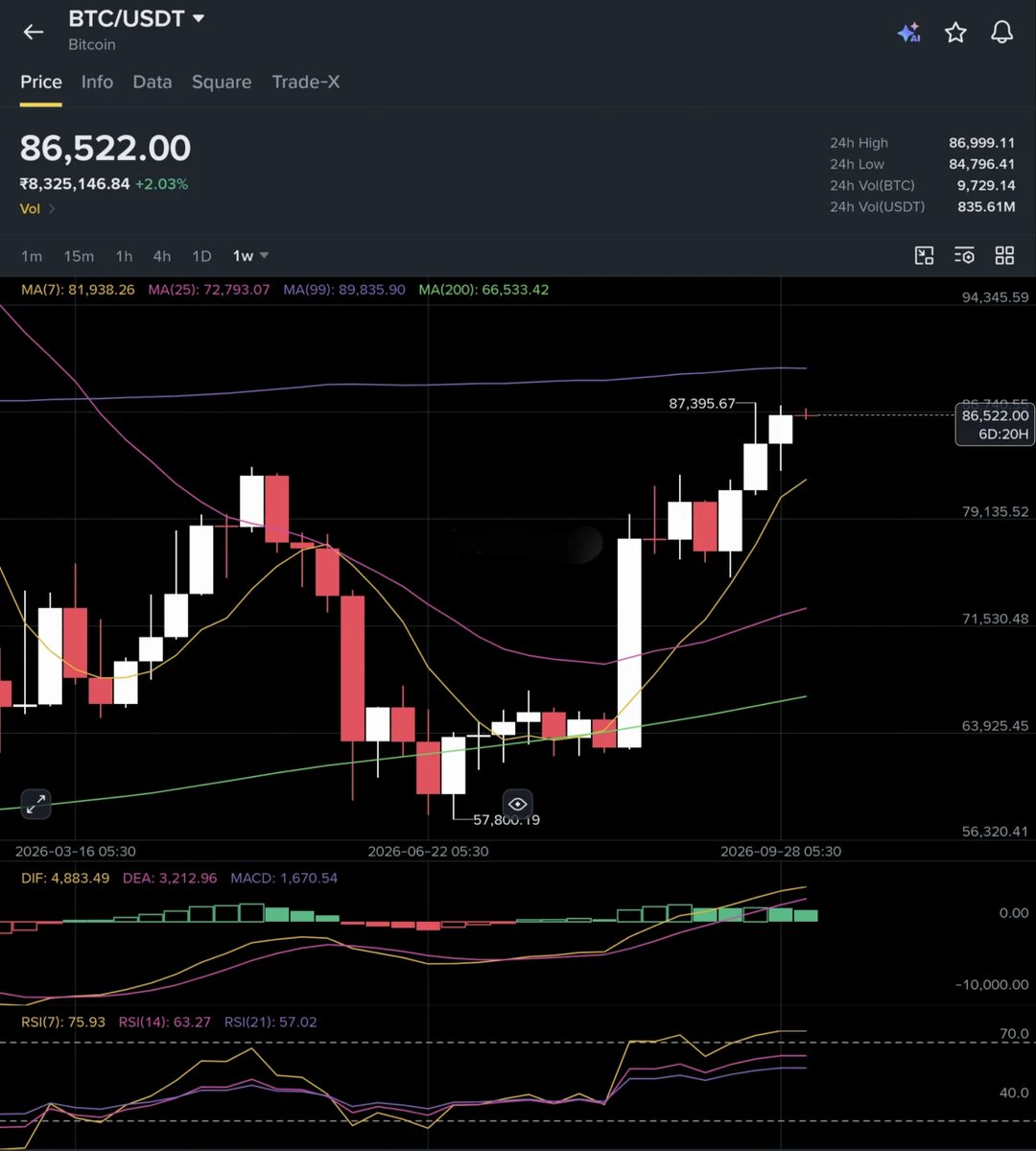Open the BTC/USDT pair selector dropdown
The image size is (1036, 1151).
(x=137, y=18)
